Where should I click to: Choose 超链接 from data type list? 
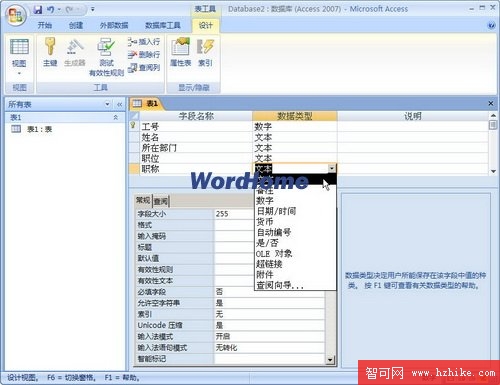295,264
